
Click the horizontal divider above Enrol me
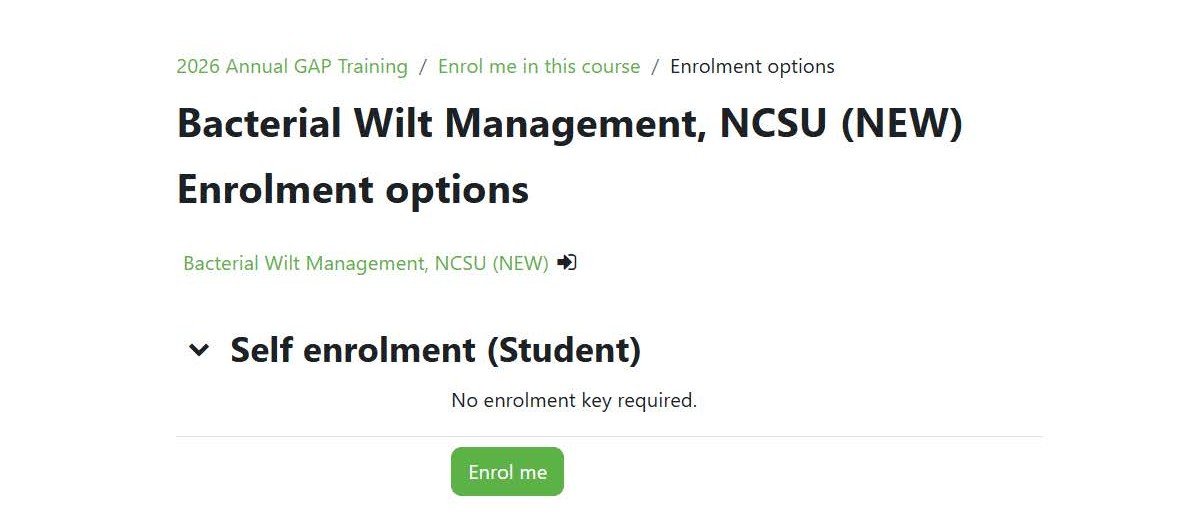pyautogui.click(x=609, y=437)
